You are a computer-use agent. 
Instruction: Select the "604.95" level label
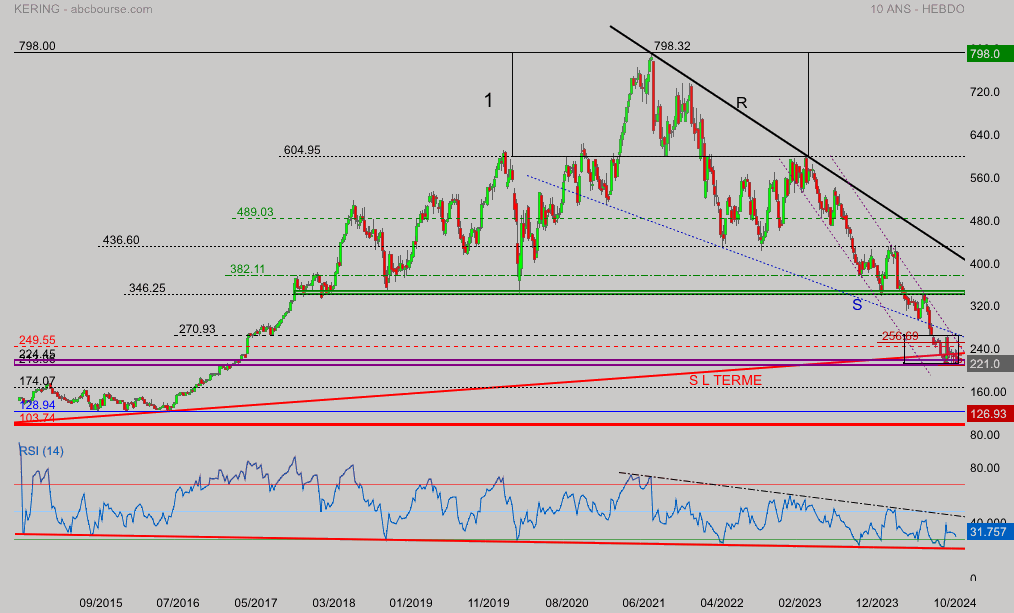point(302,150)
